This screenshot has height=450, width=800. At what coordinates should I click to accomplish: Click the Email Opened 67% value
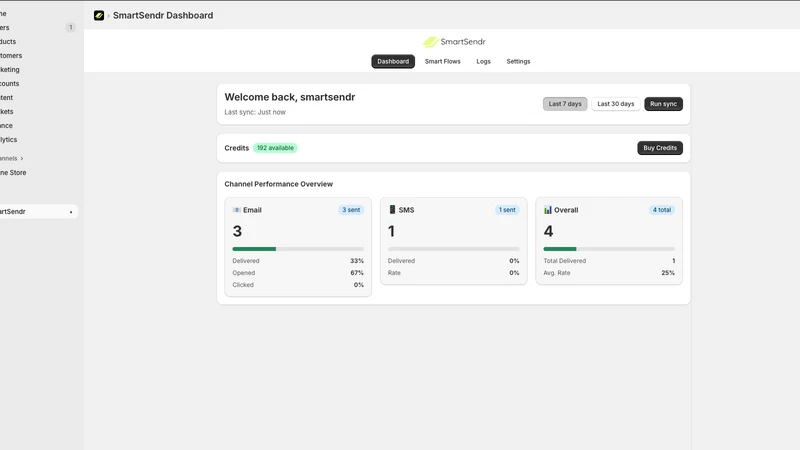[357, 273]
